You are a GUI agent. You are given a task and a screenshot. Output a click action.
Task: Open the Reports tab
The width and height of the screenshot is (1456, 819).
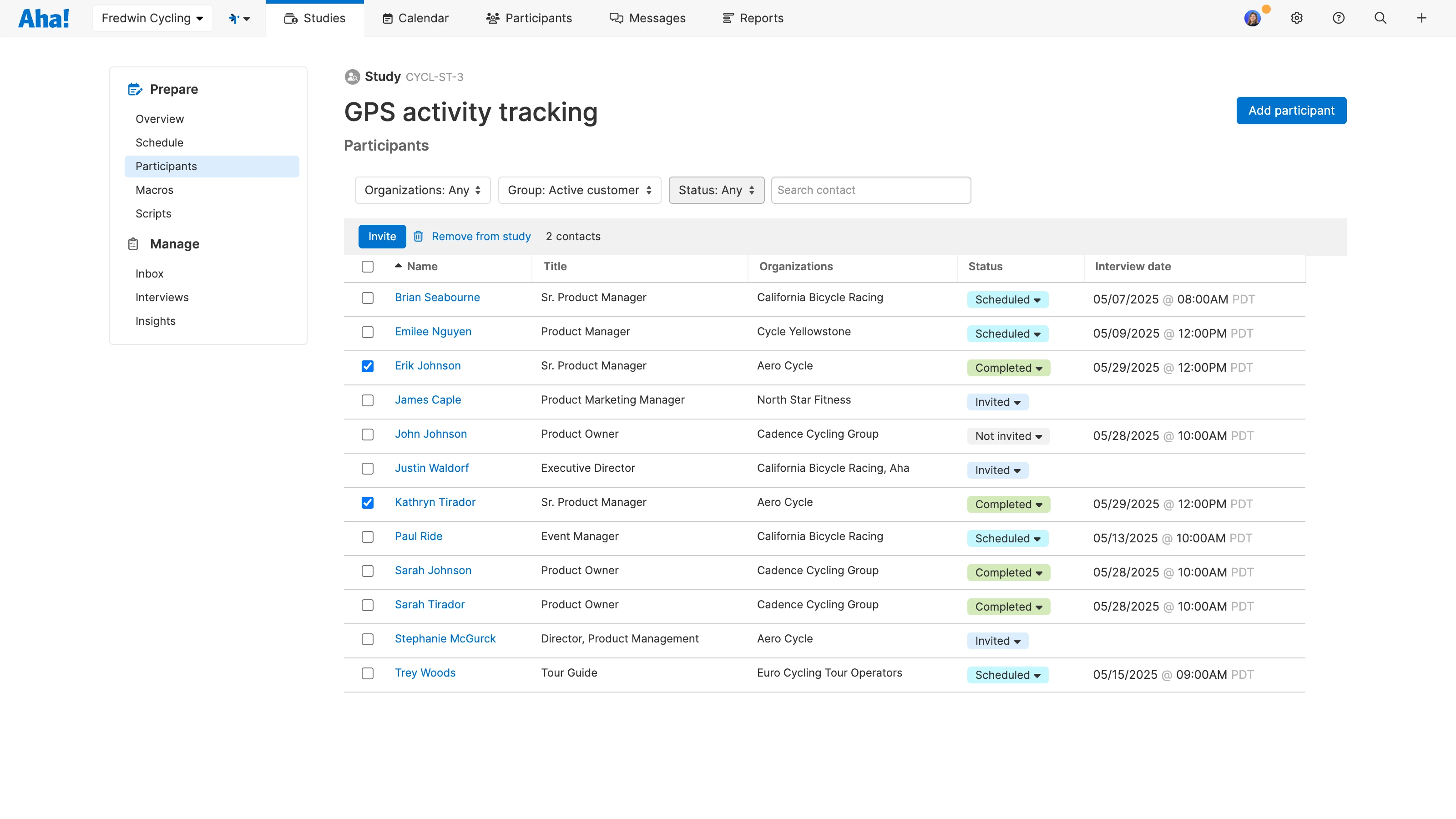tap(753, 18)
